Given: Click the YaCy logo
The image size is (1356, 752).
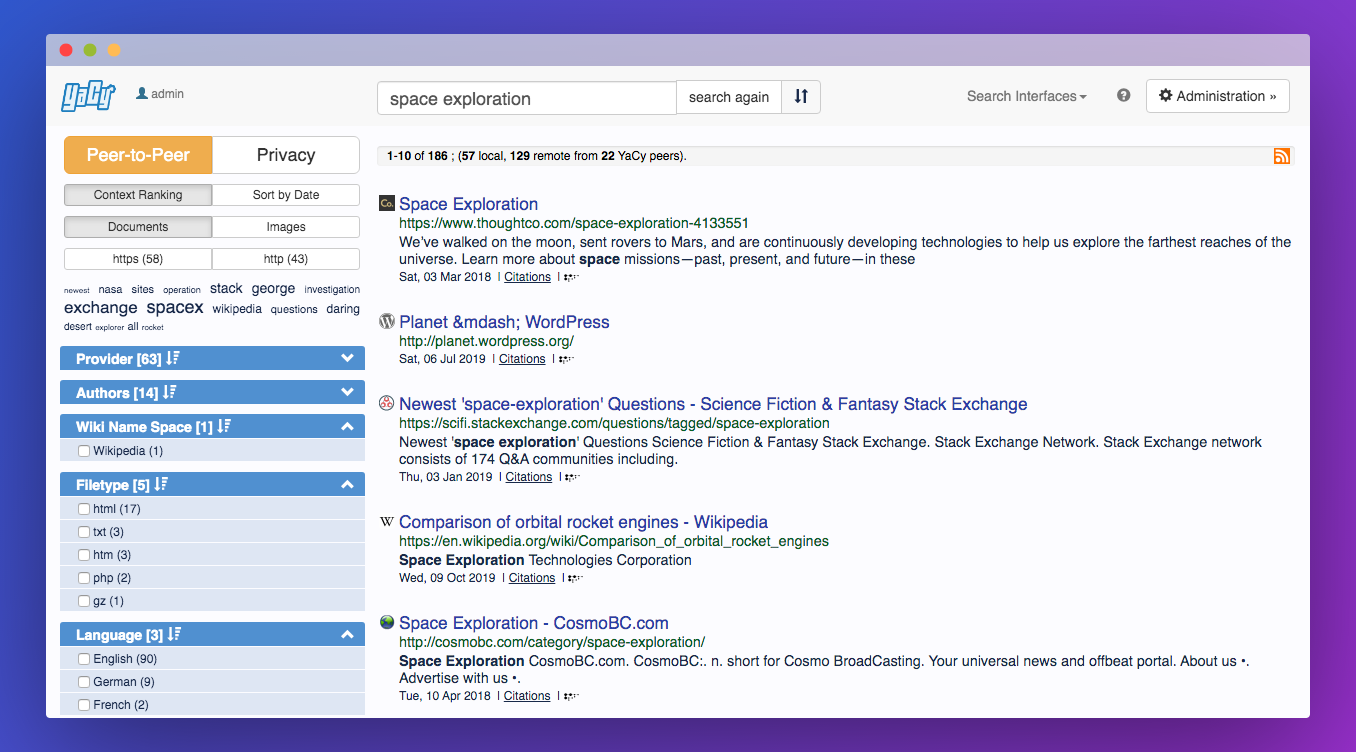Looking at the screenshot, I should click(88, 96).
